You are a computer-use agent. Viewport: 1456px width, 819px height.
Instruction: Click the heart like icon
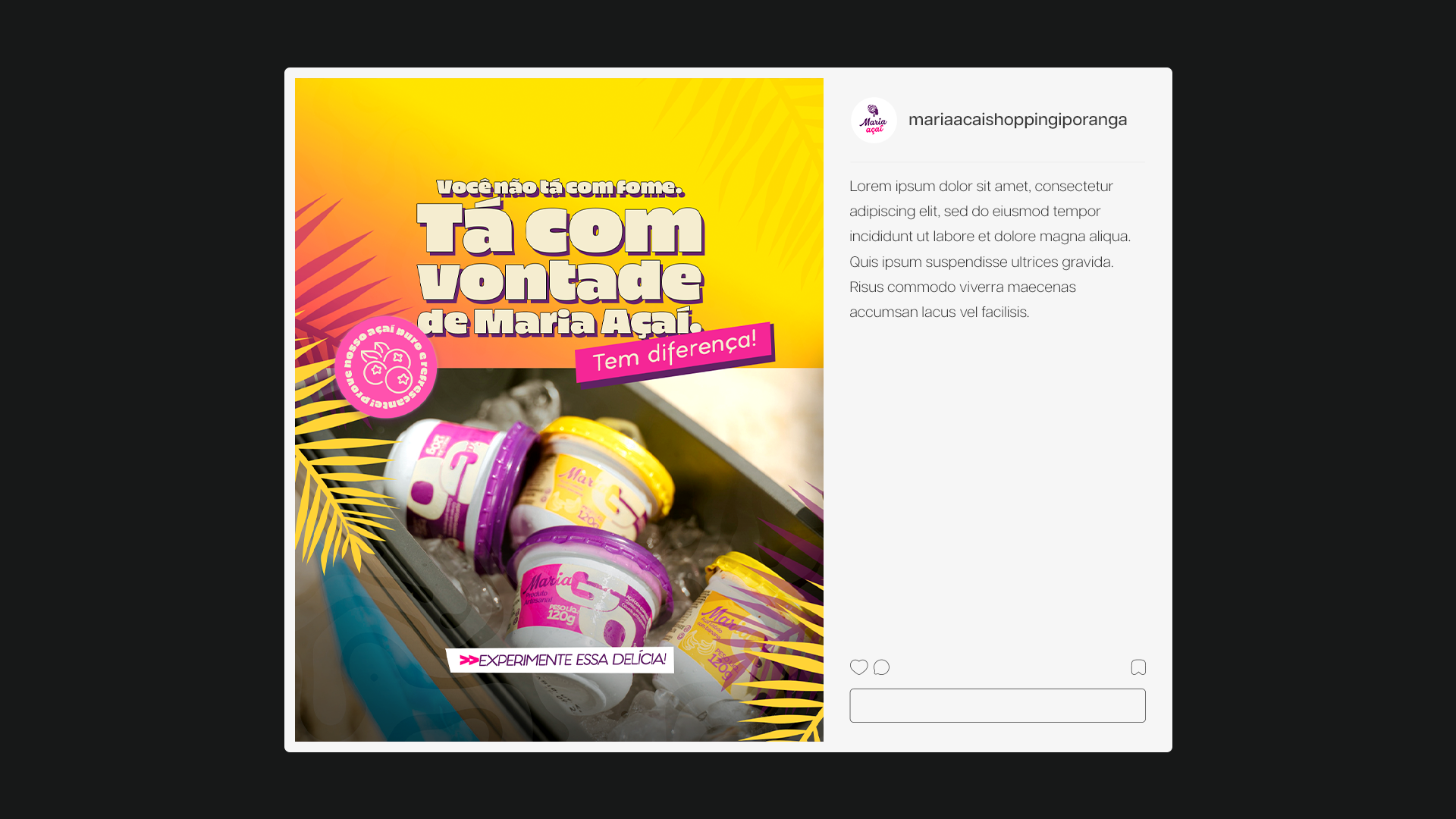[x=858, y=667]
